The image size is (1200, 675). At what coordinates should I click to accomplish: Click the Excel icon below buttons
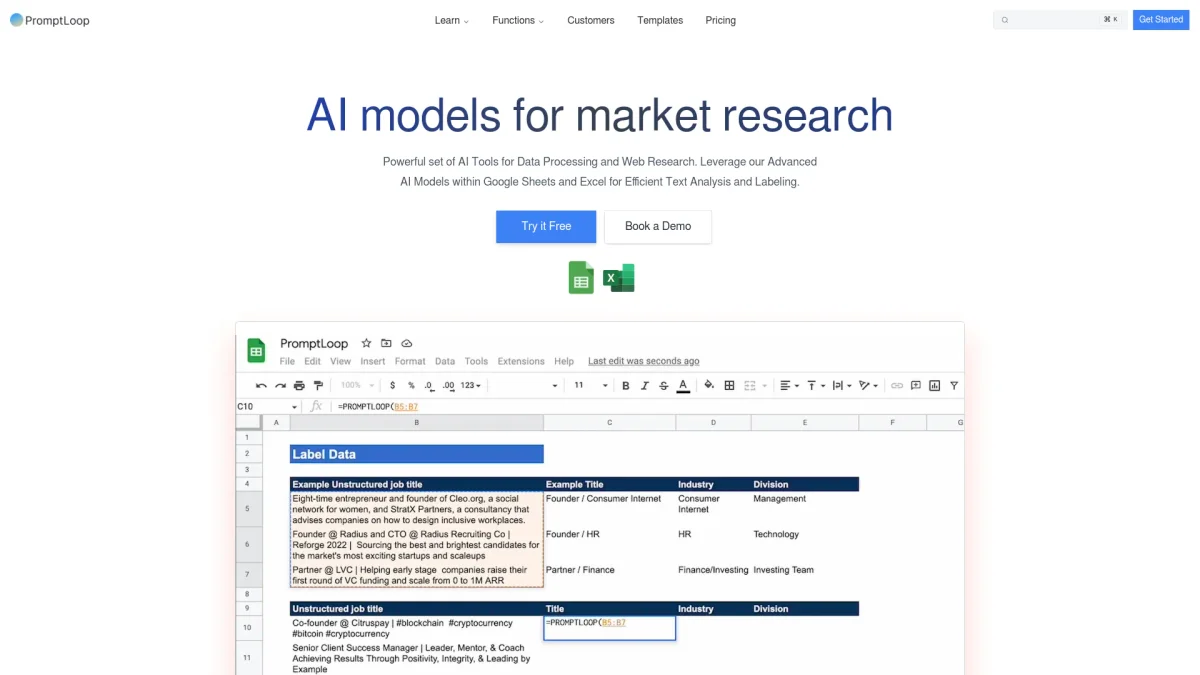[619, 277]
